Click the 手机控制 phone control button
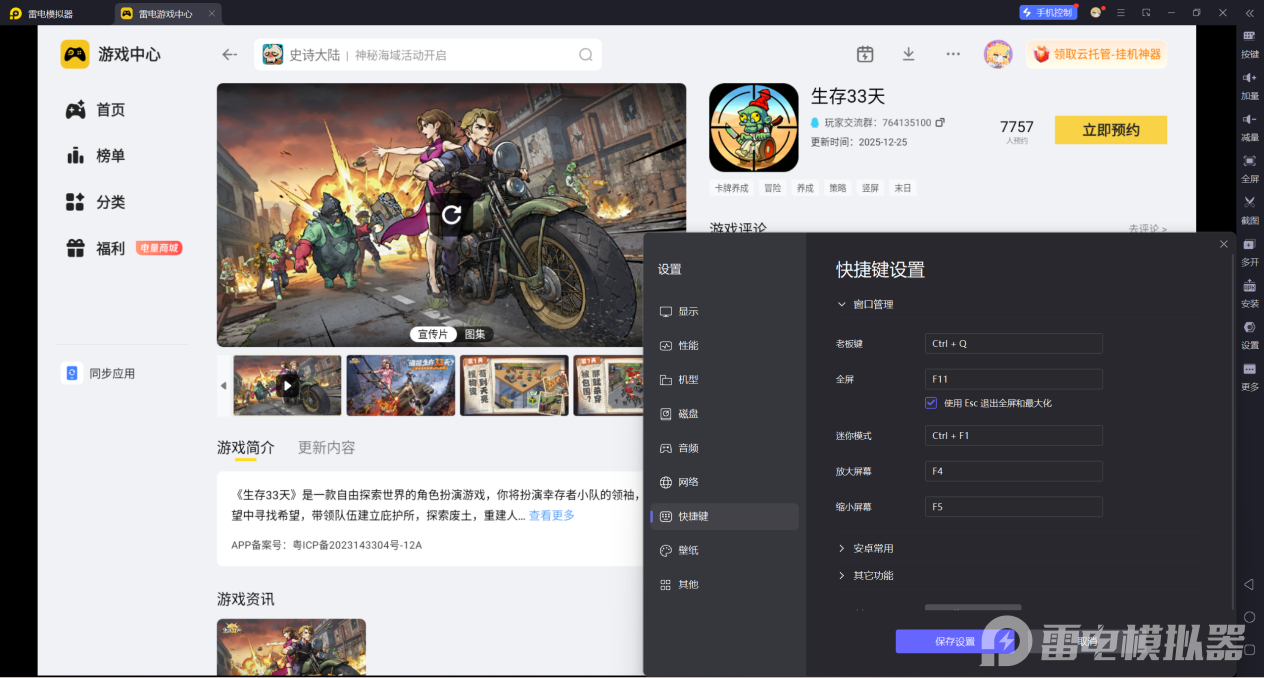The height and width of the screenshot is (678, 1264). [1047, 13]
